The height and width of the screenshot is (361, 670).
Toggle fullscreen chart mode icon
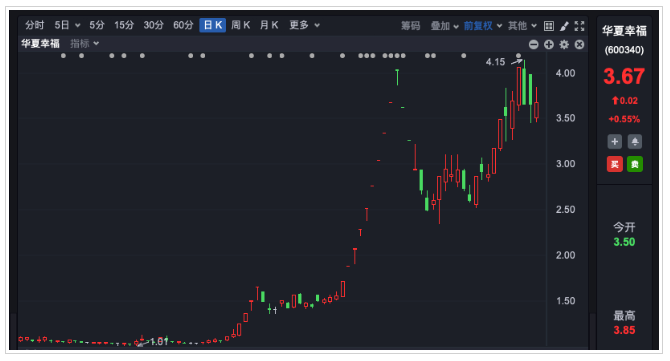coord(579,26)
